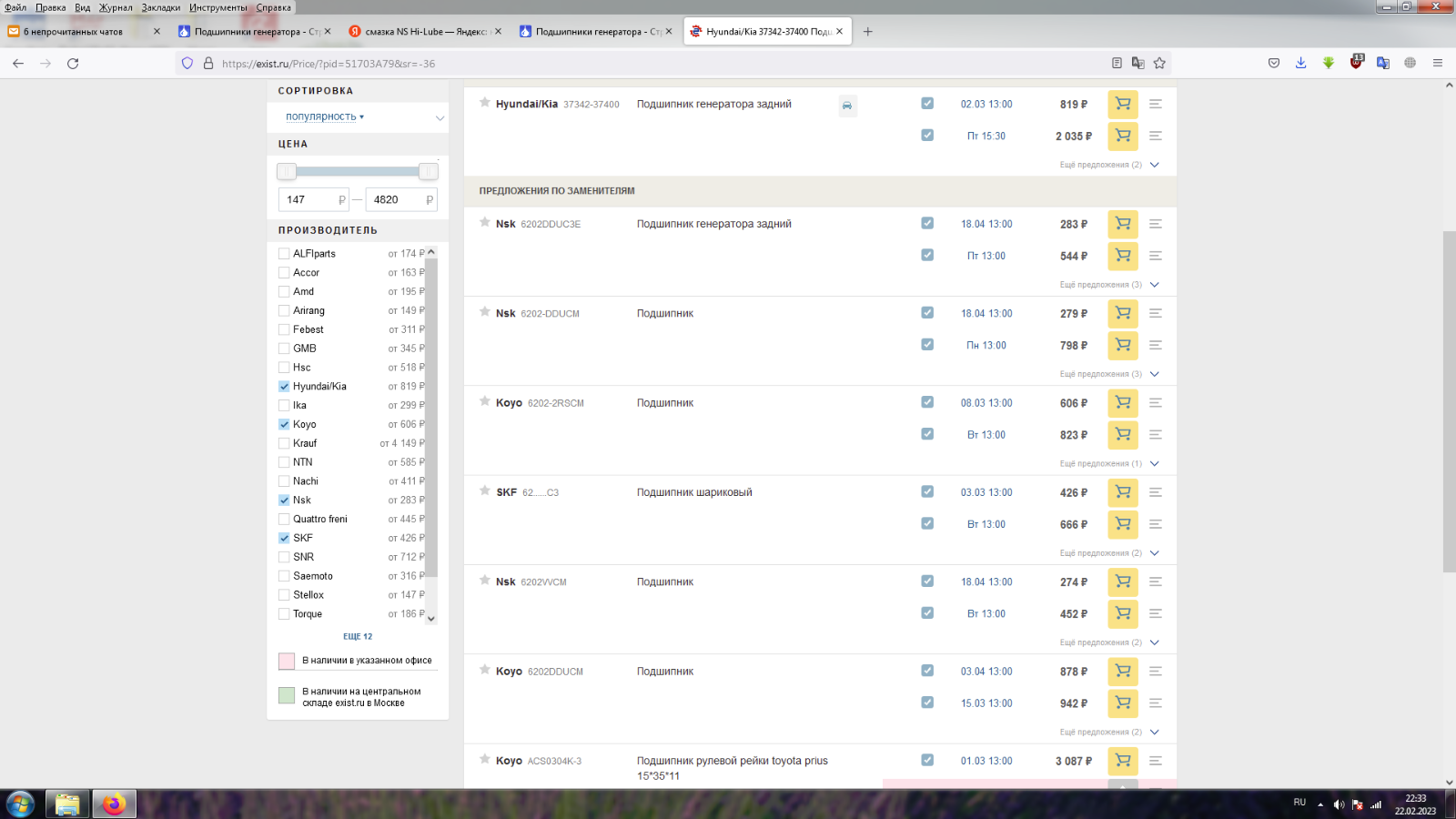Open car applicability icon for Hyundai/Kia bearing
Screen dimensions: 1456x819
pyautogui.click(x=847, y=106)
